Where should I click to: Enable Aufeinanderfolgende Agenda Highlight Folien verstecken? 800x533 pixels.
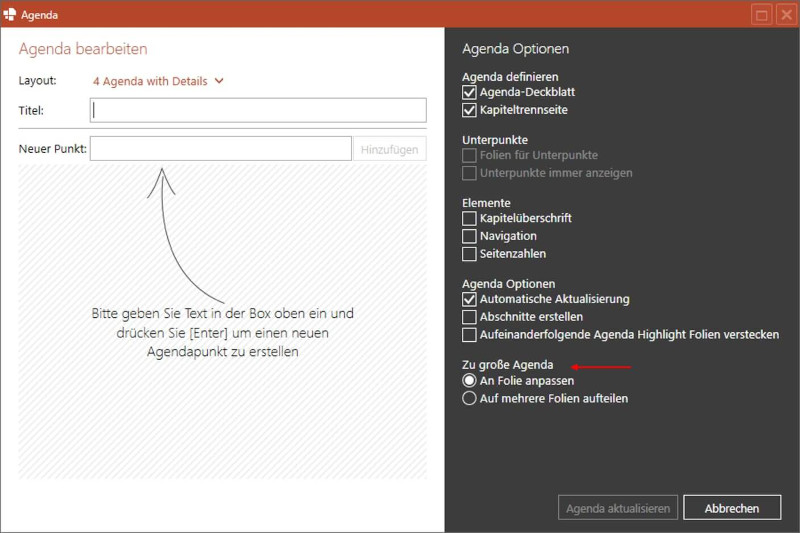pos(470,335)
